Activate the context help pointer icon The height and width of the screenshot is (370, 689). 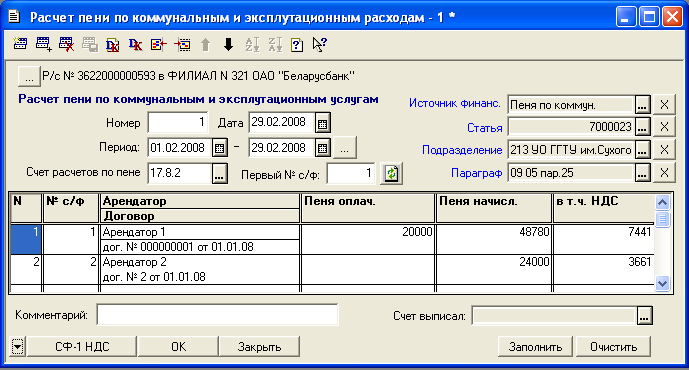pyautogui.click(x=319, y=44)
